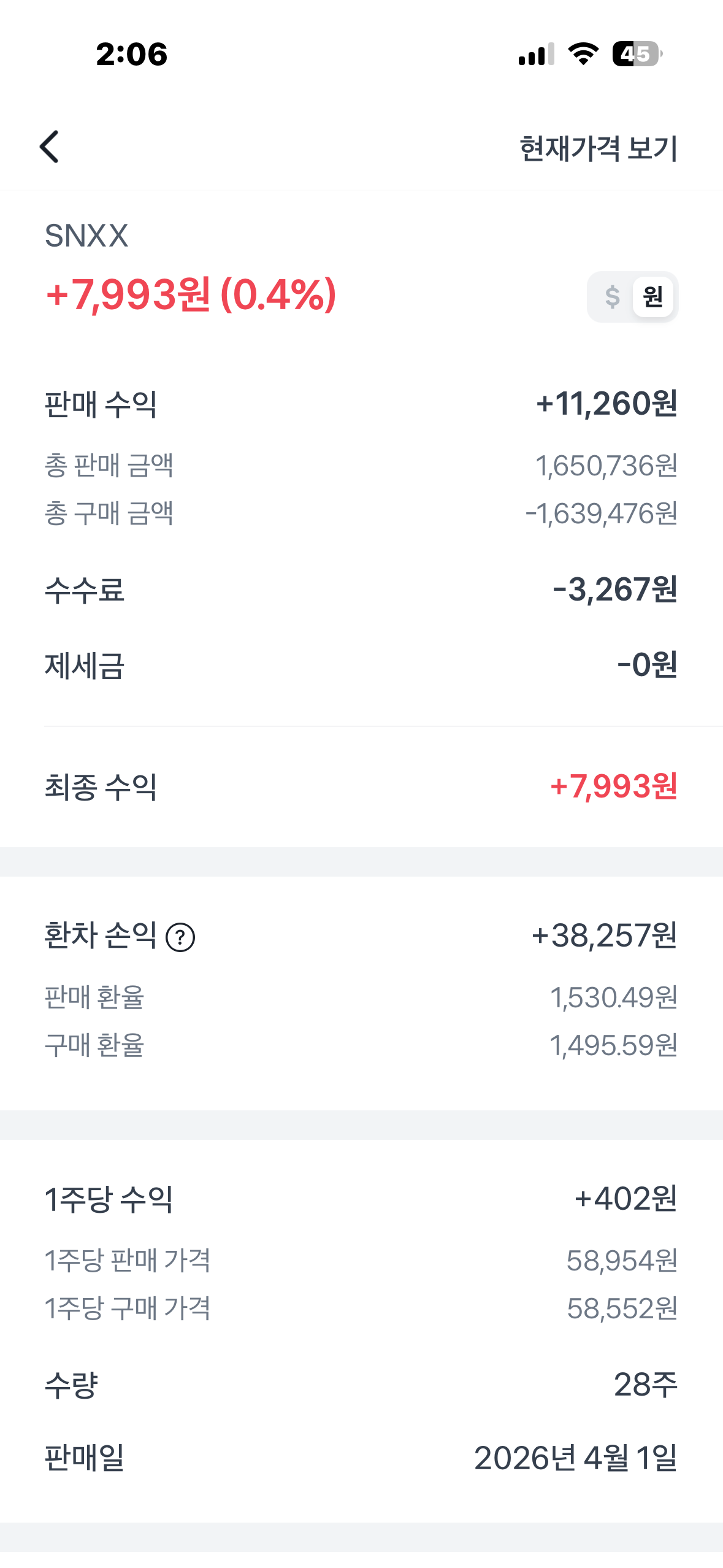Tap the cellular signal bars icon
The width and height of the screenshot is (723, 1568).
[536, 54]
